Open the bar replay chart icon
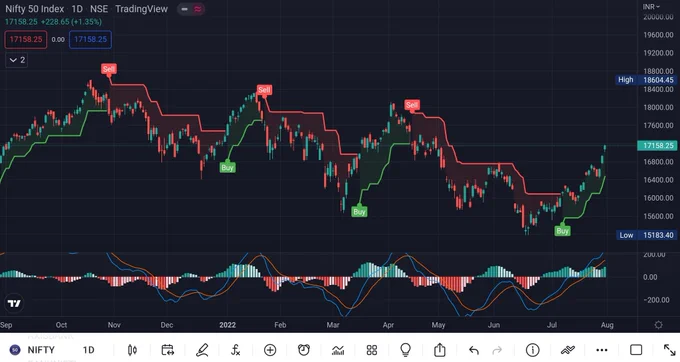The image size is (680, 362). coord(338,350)
